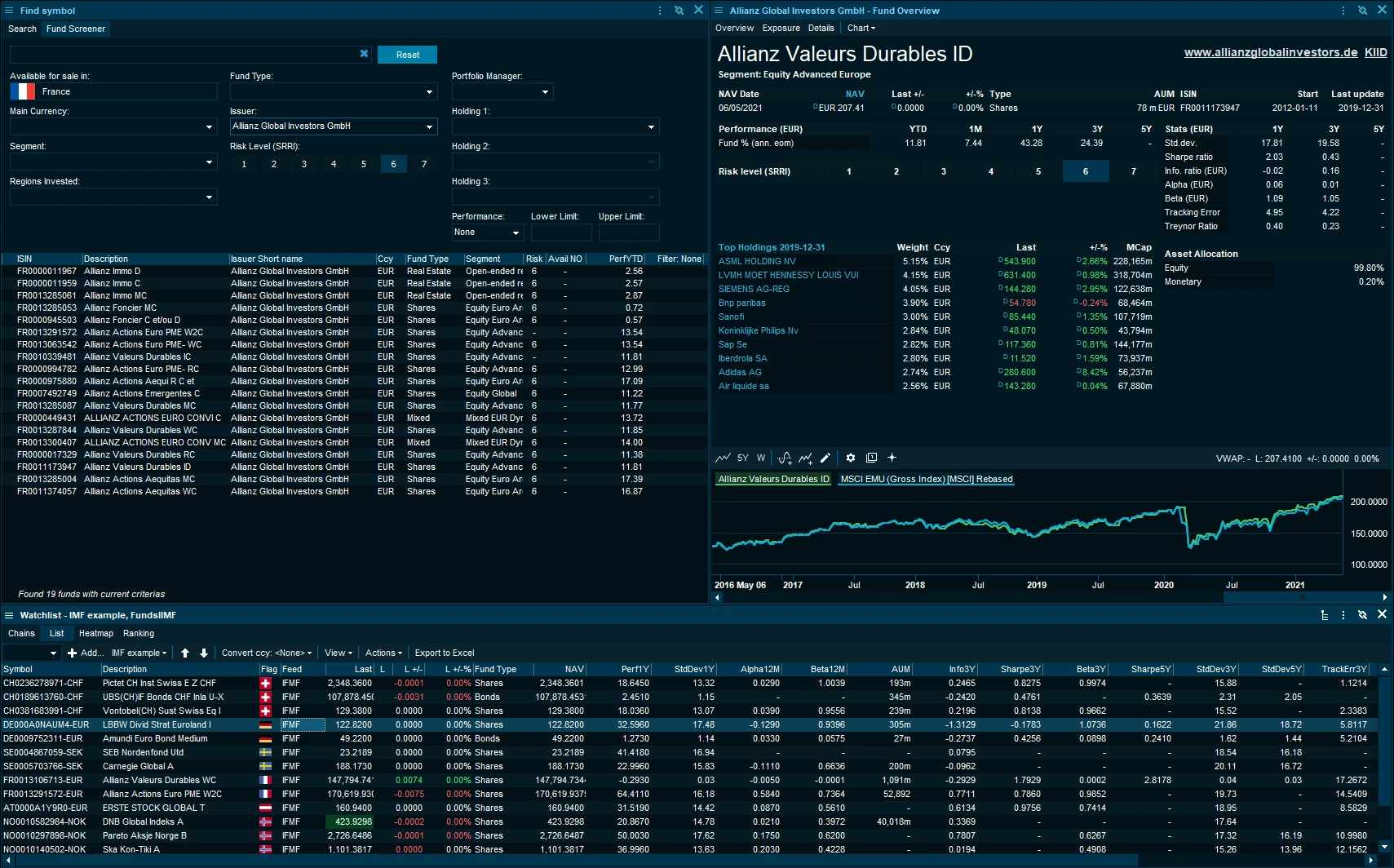
Task: Click German flag for LBBW Divid Strat row
Action: click(265, 724)
